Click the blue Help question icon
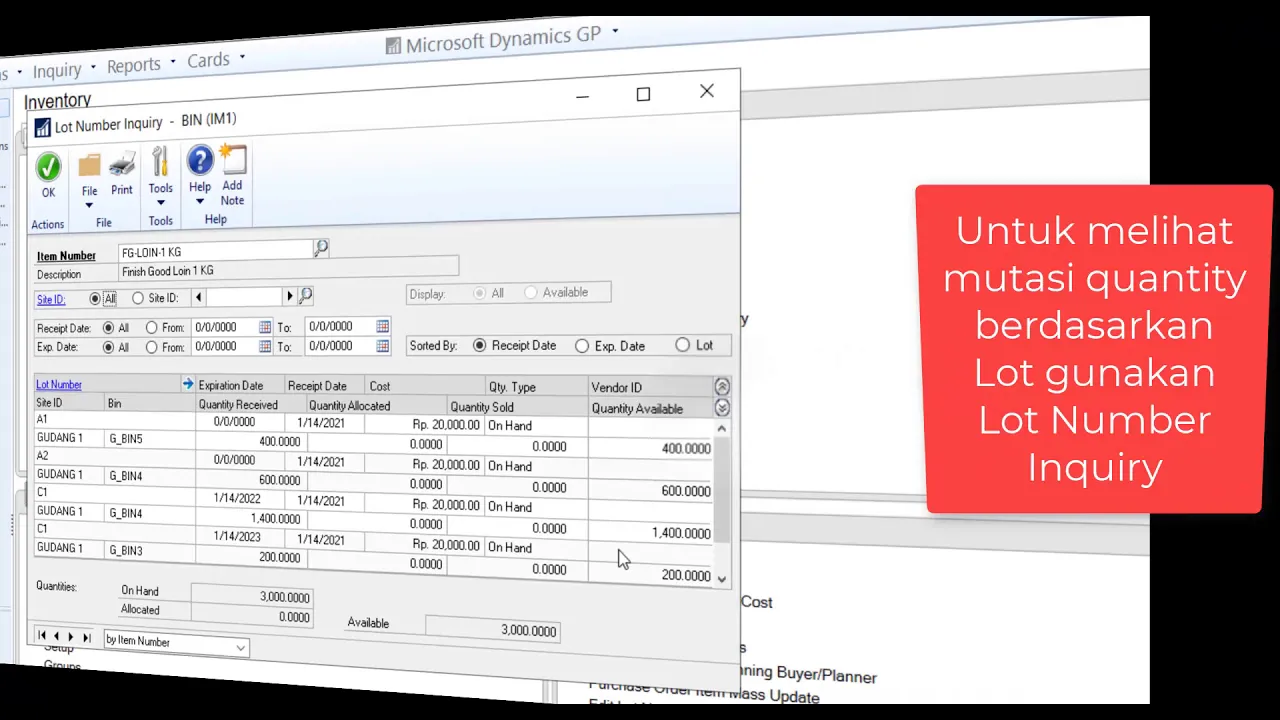This screenshot has width=1280, height=720. [x=200, y=161]
